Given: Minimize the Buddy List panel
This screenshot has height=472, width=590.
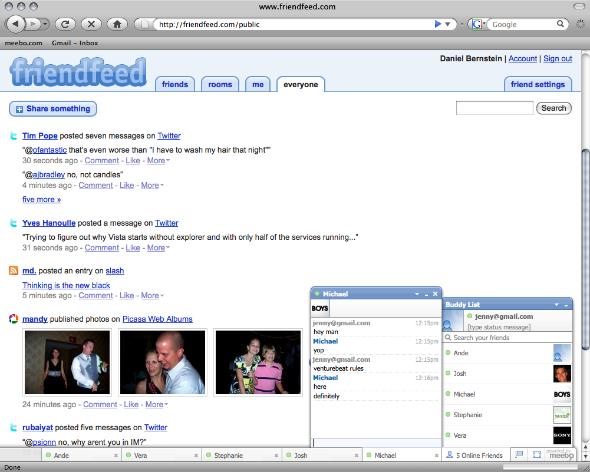Looking at the screenshot, I should pyautogui.click(x=566, y=305).
